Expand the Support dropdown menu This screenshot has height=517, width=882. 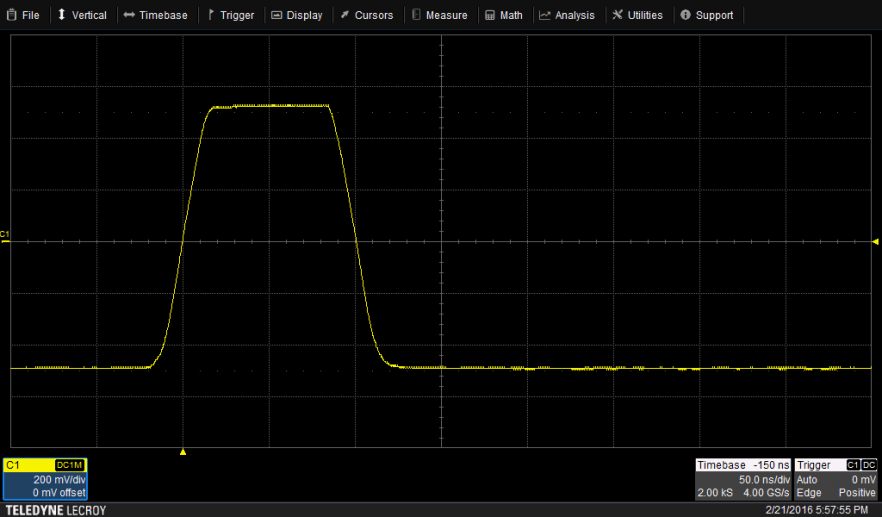(707, 15)
